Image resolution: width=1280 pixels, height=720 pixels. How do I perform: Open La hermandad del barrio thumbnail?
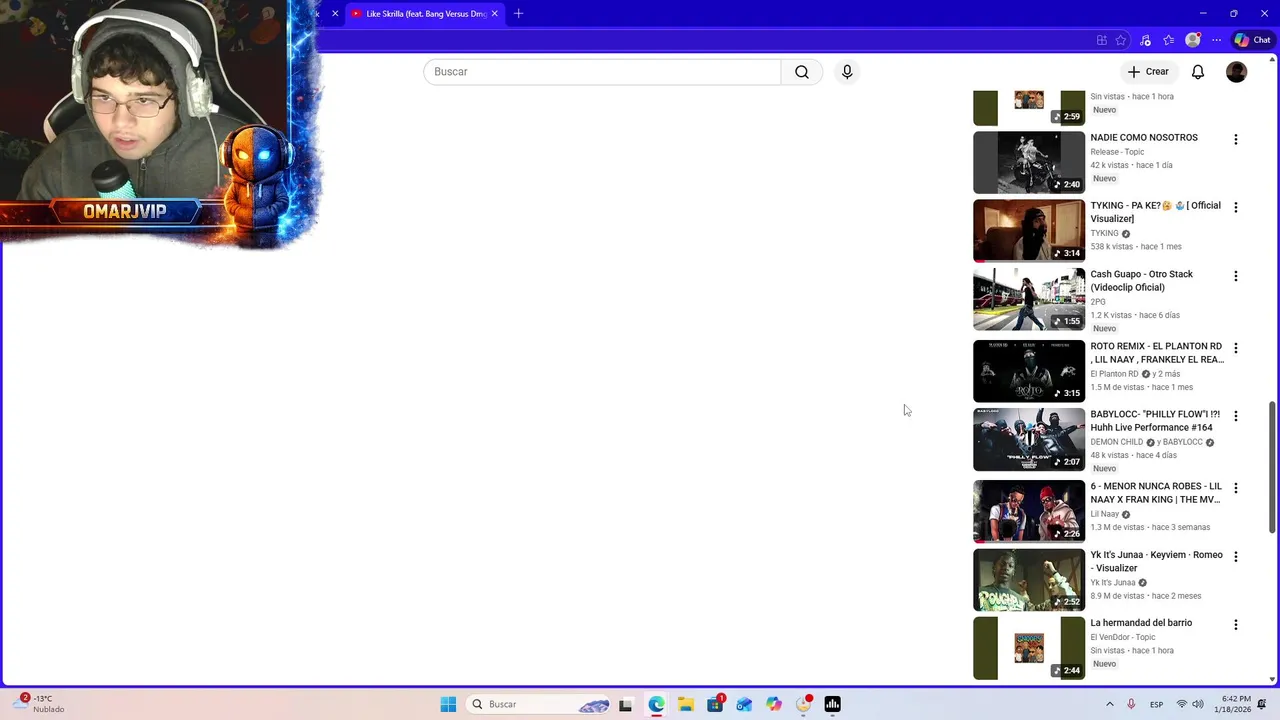pyautogui.click(x=1029, y=648)
